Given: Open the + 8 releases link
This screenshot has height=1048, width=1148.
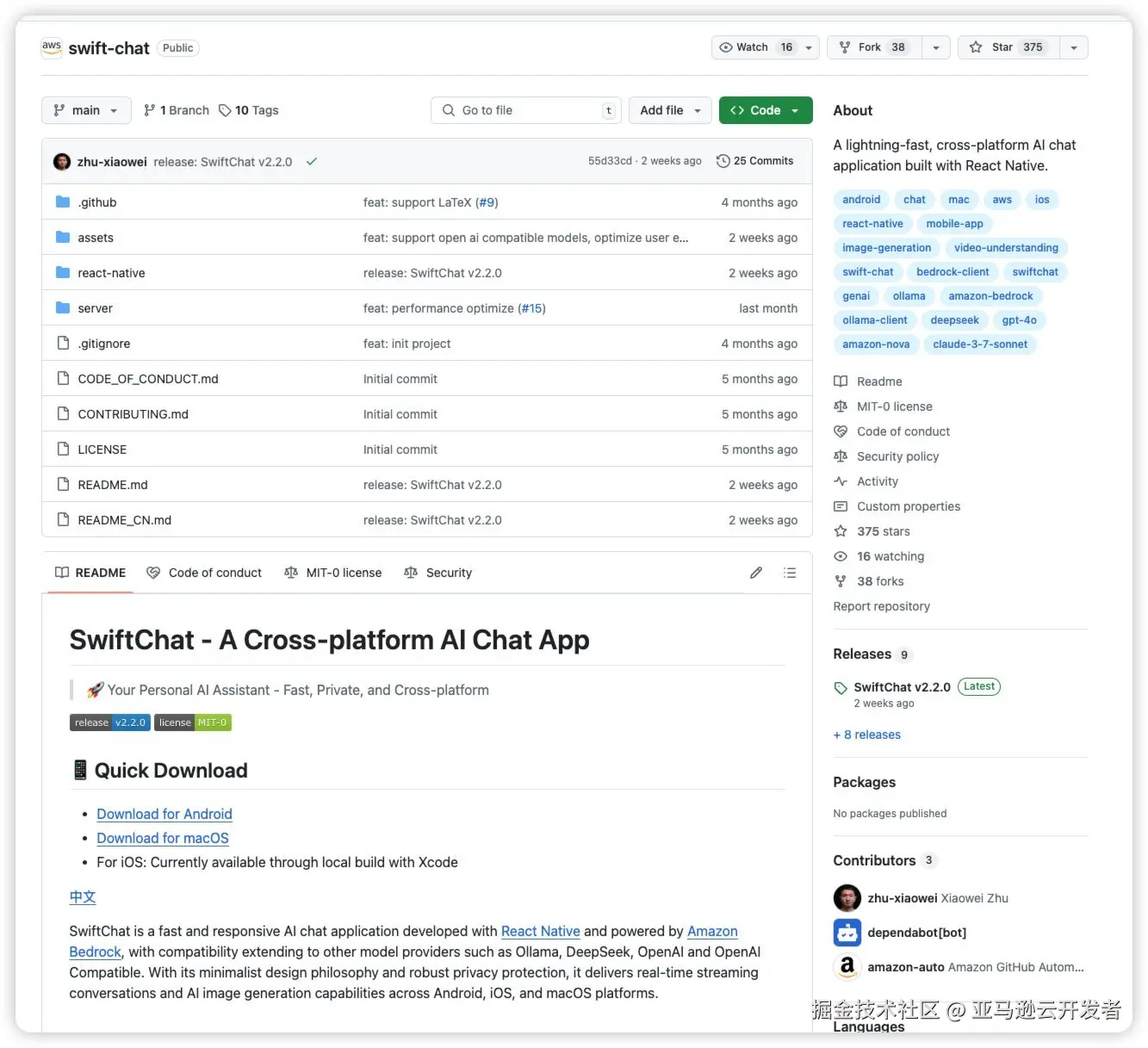Looking at the screenshot, I should pos(867,735).
